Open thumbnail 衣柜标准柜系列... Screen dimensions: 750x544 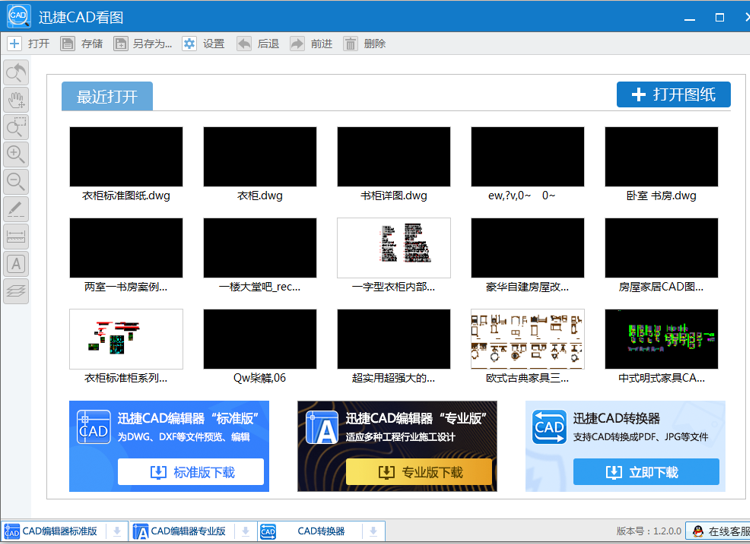126,339
